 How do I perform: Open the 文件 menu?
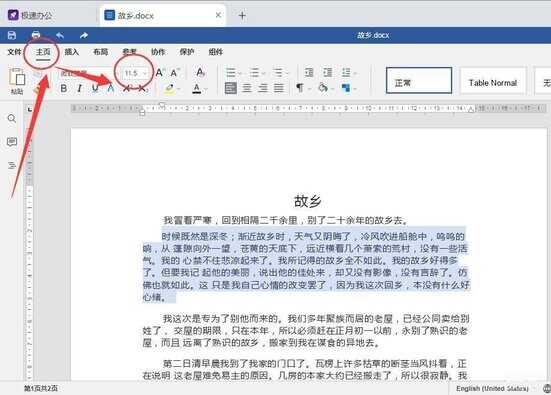click(14, 52)
